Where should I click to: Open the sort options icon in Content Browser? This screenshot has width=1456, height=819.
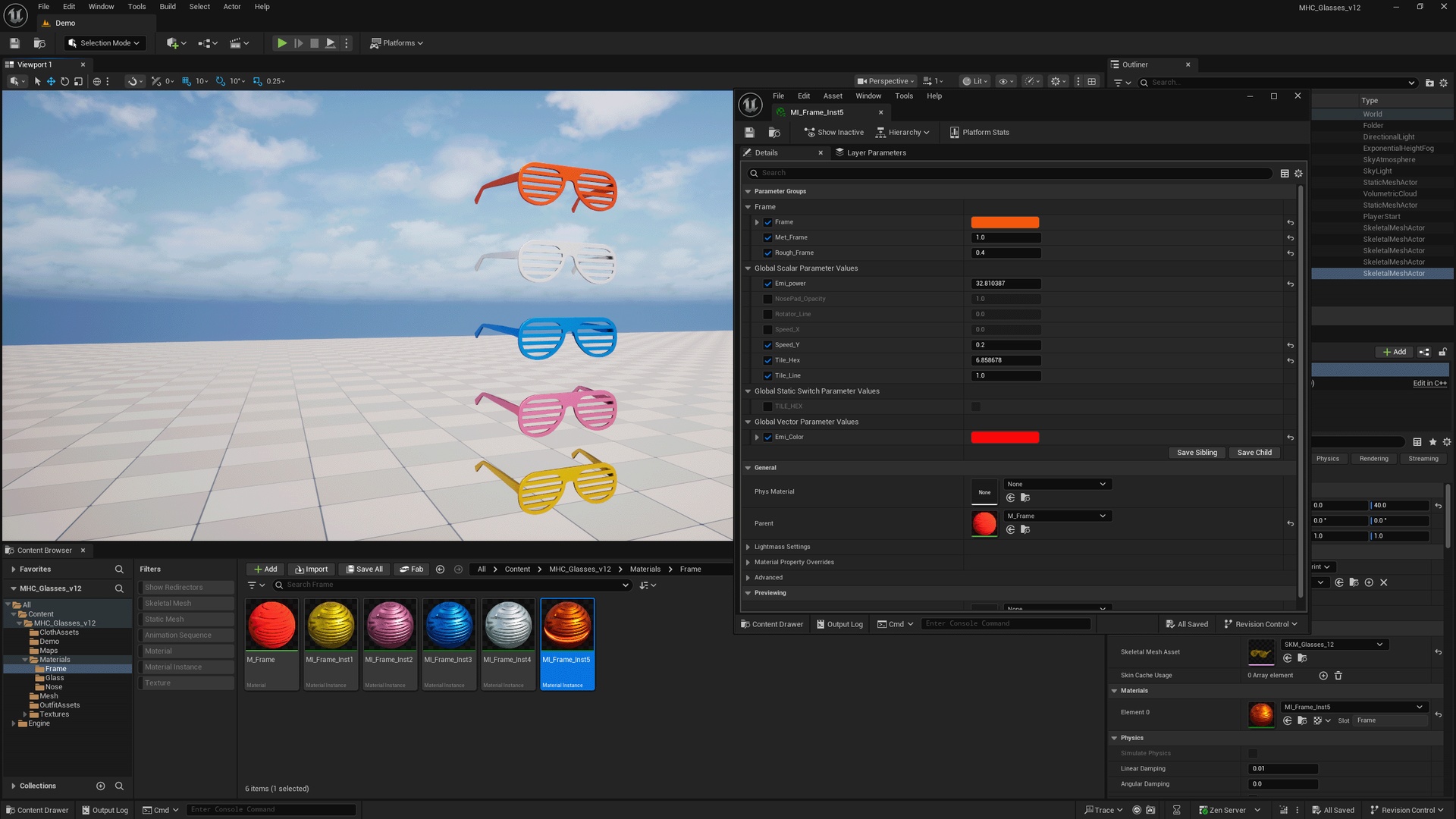click(x=648, y=585)
